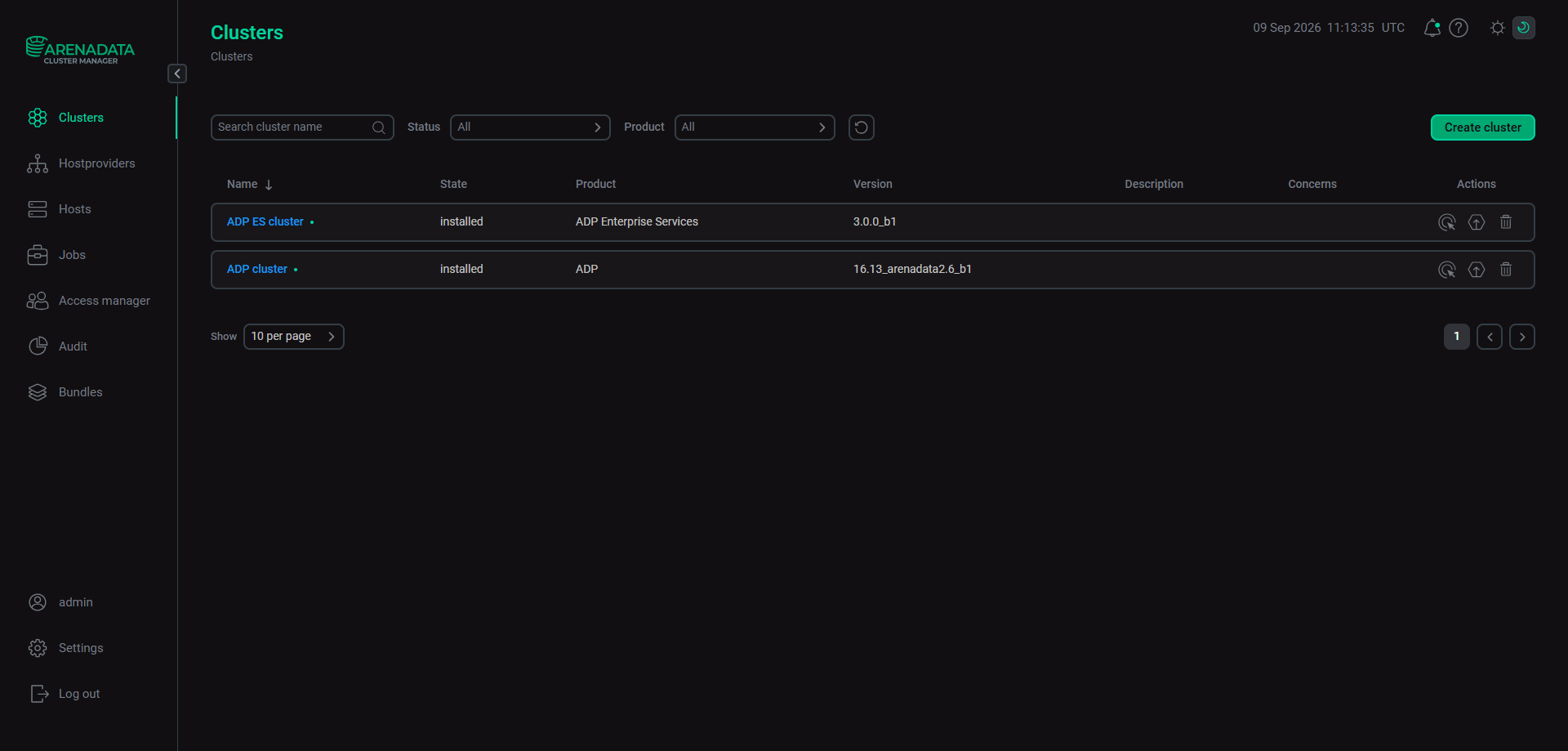Upgrade the ADP cluster row
The height and width of the screenshot is (751, 1568).
[1477, 270]
